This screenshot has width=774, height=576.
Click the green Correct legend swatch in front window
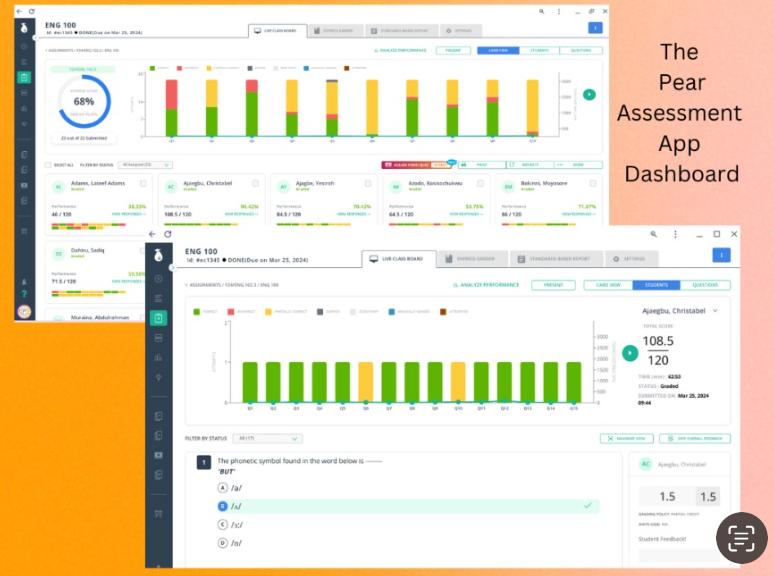[x=196, y=311]
